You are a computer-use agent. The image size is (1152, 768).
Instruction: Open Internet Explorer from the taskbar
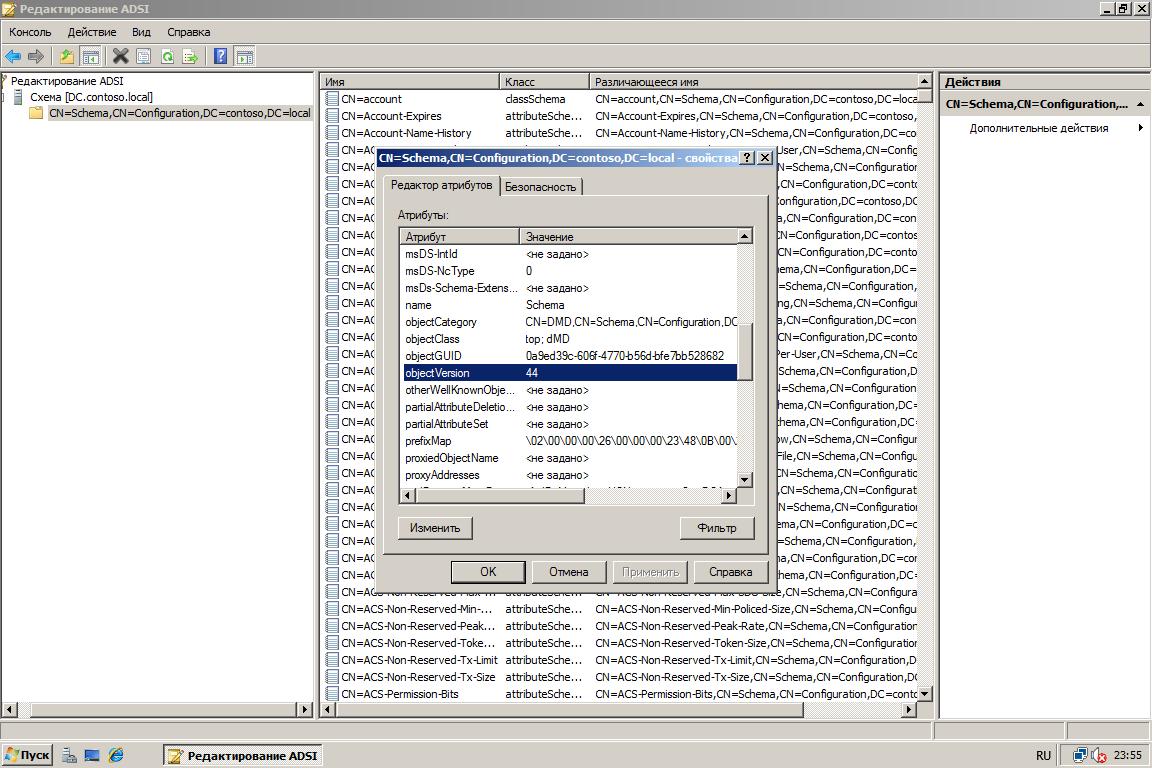[116, 755]
